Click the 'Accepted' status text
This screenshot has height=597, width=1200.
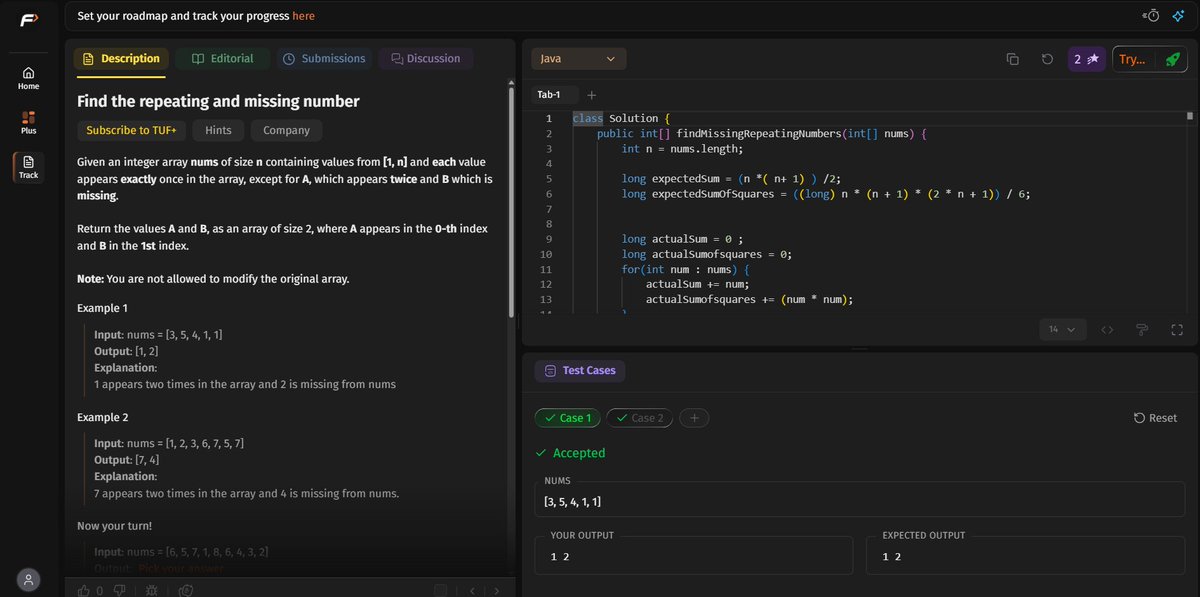(579, 453)
